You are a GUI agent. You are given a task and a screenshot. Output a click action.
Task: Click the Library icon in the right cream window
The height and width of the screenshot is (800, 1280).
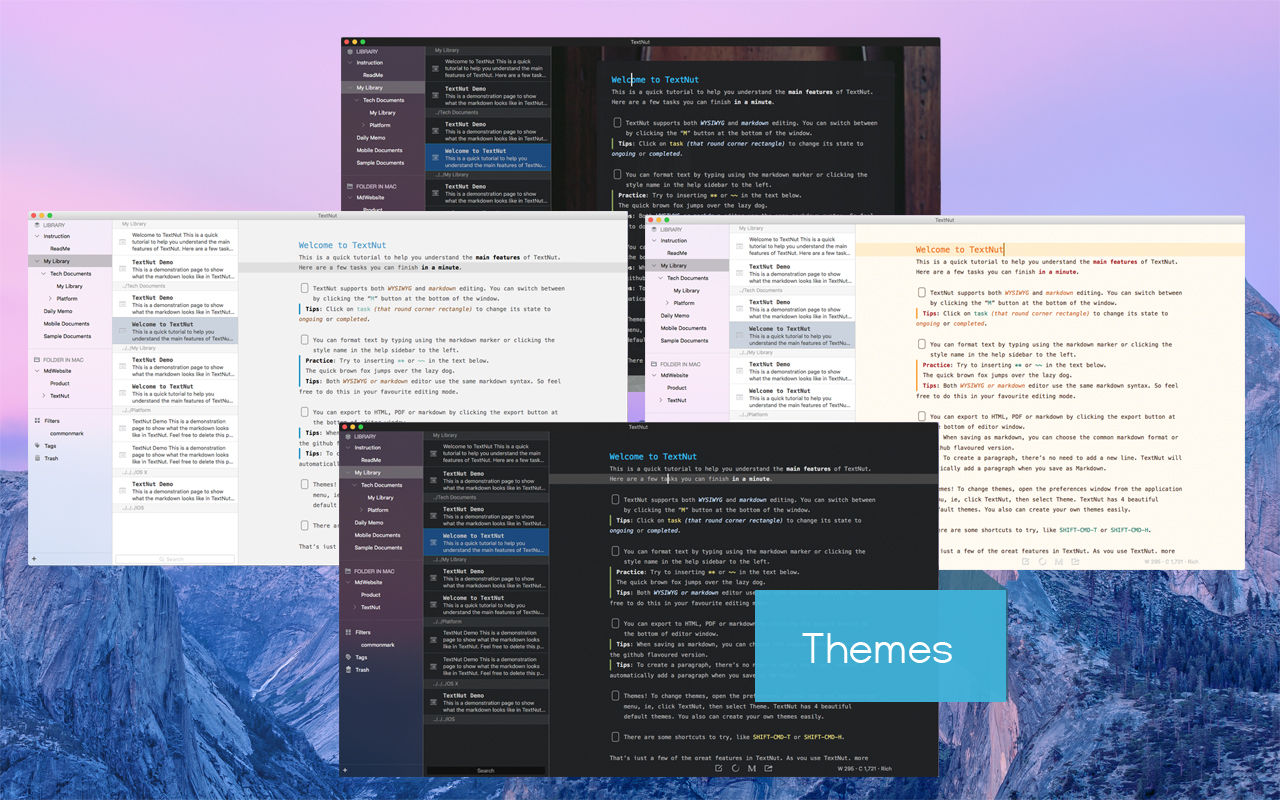[654, 229]
